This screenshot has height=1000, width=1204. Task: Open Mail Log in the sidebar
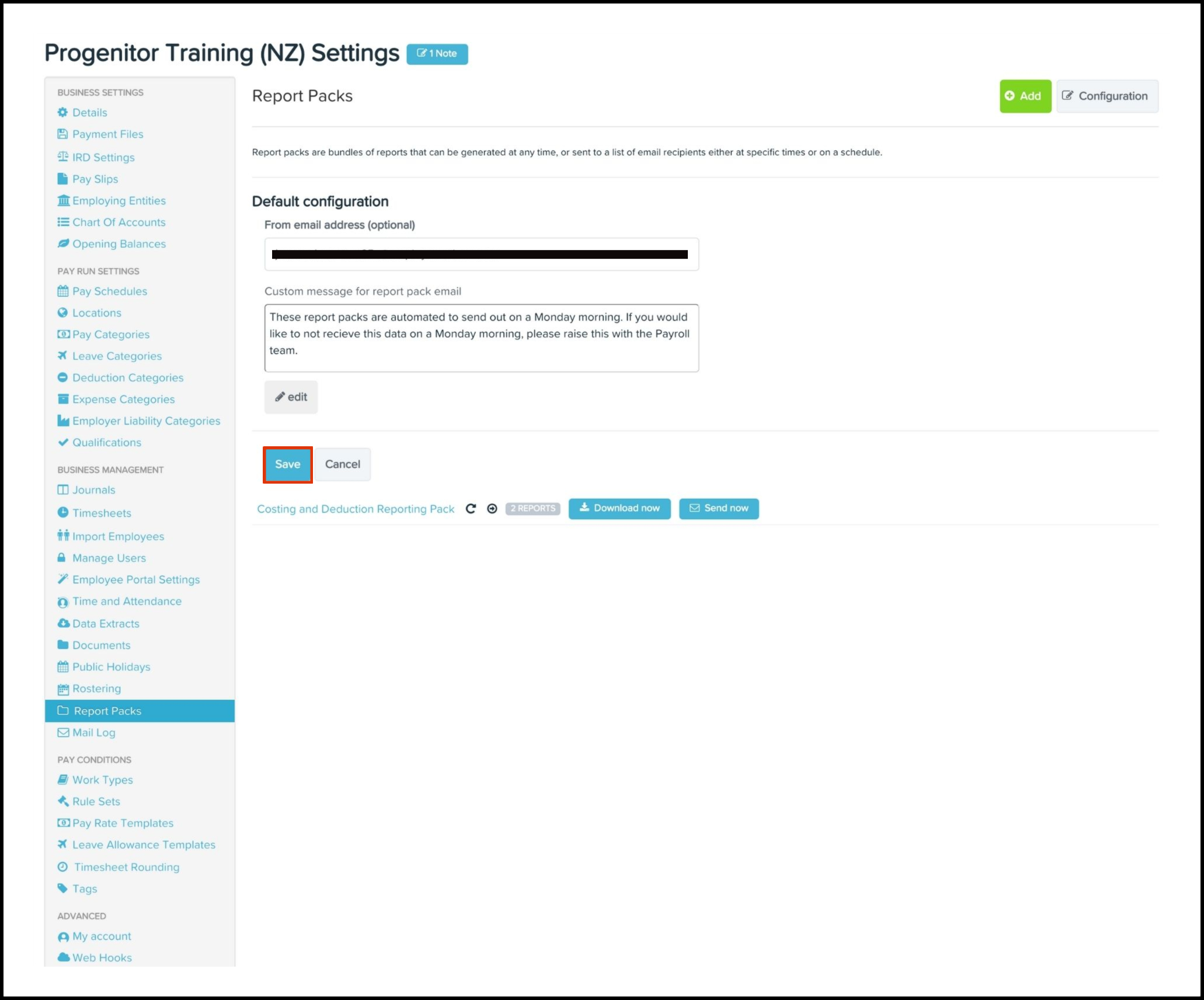click(93, 732)
